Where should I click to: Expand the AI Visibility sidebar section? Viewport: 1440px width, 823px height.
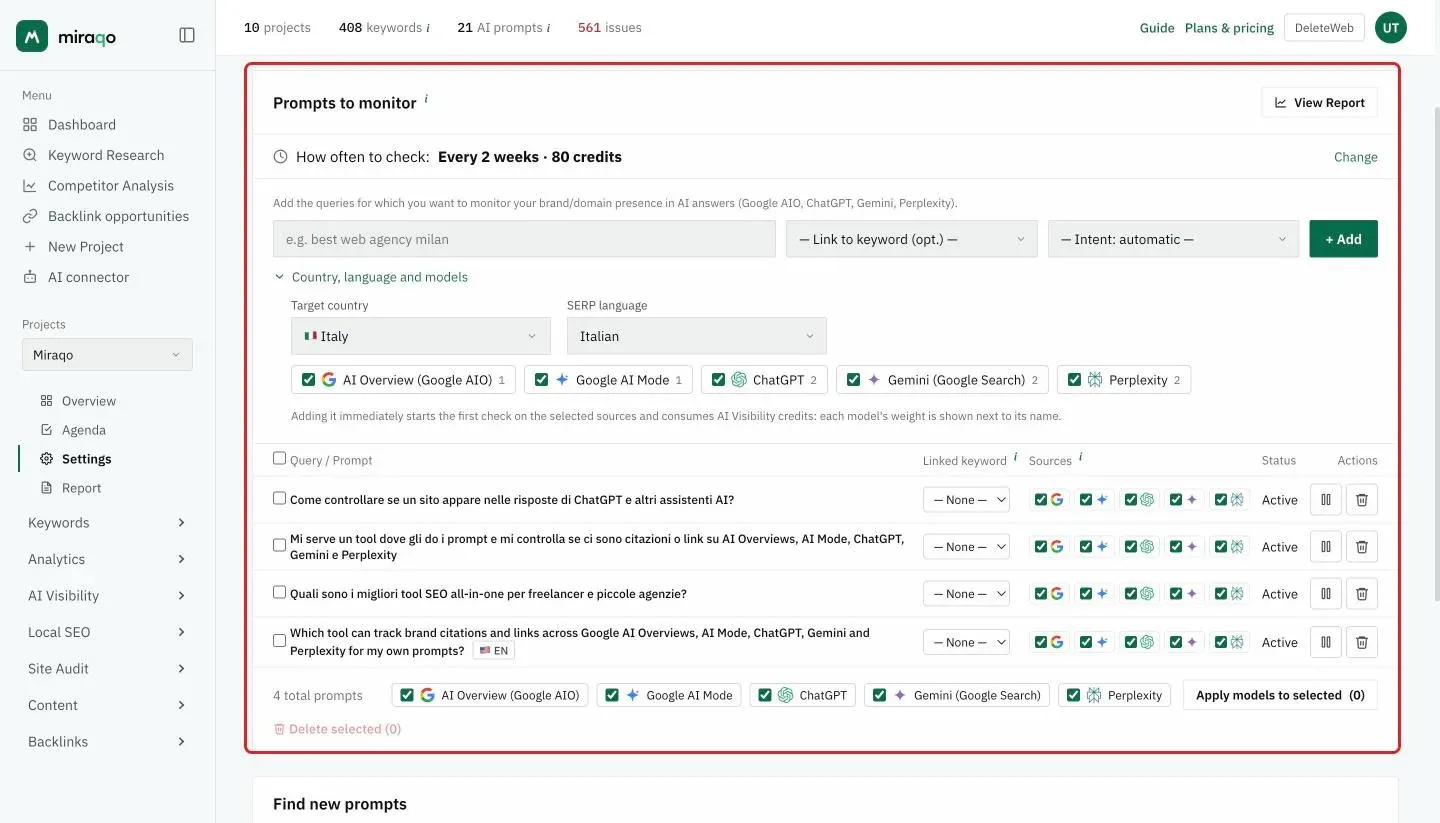[x=107, y=596]
